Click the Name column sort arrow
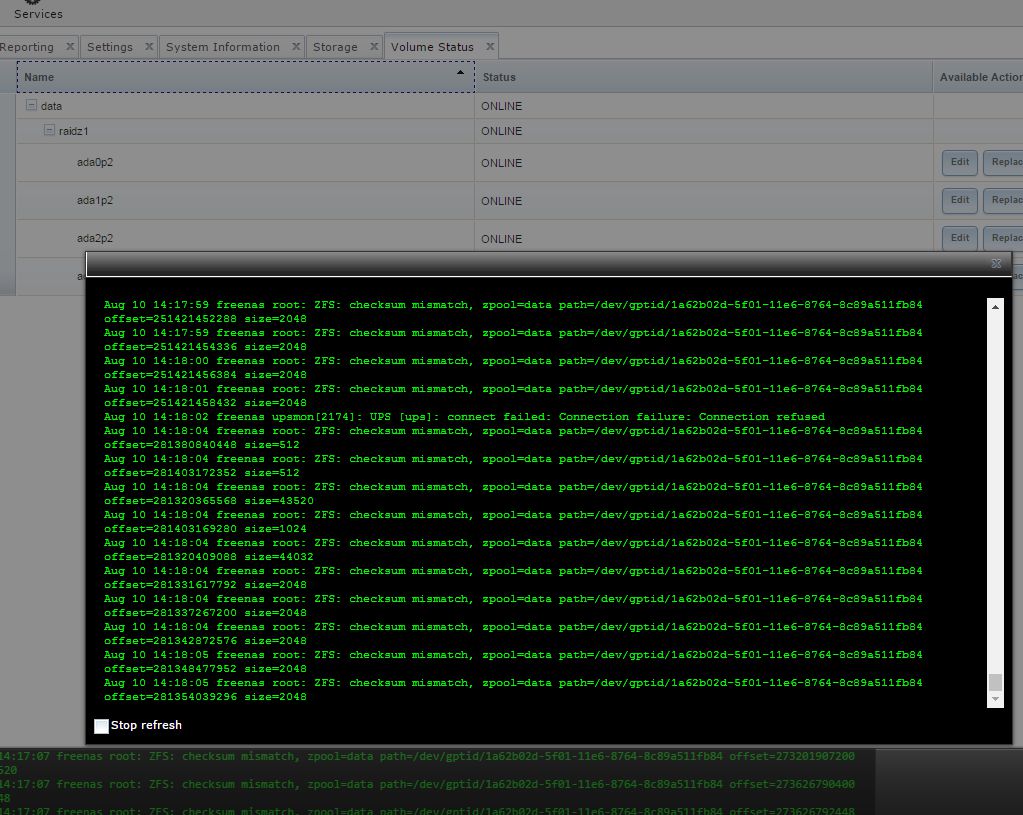Viewport: 1023px width, 815px height. (x=460, y=72)
